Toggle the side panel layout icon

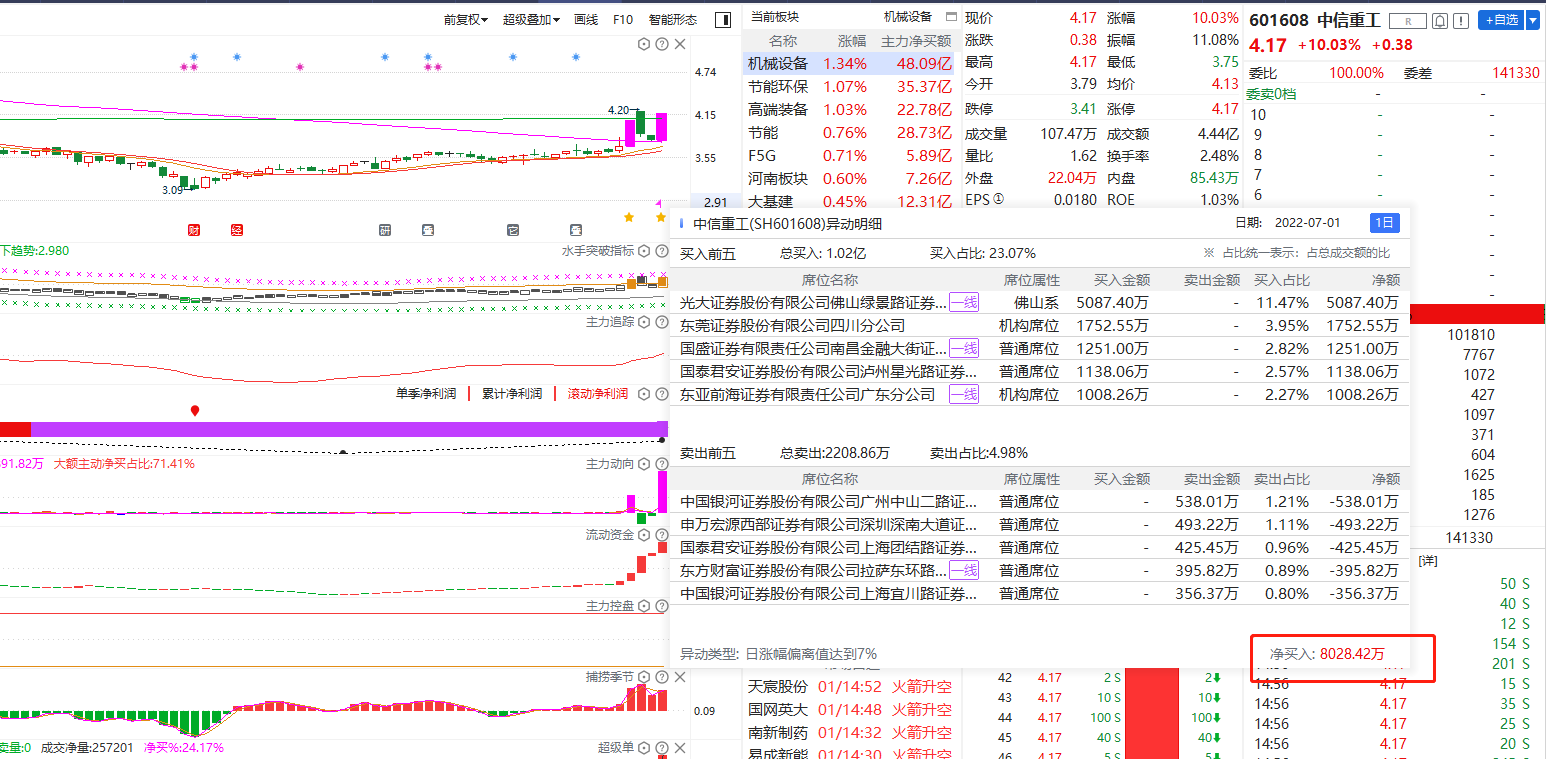click(723, 19)
